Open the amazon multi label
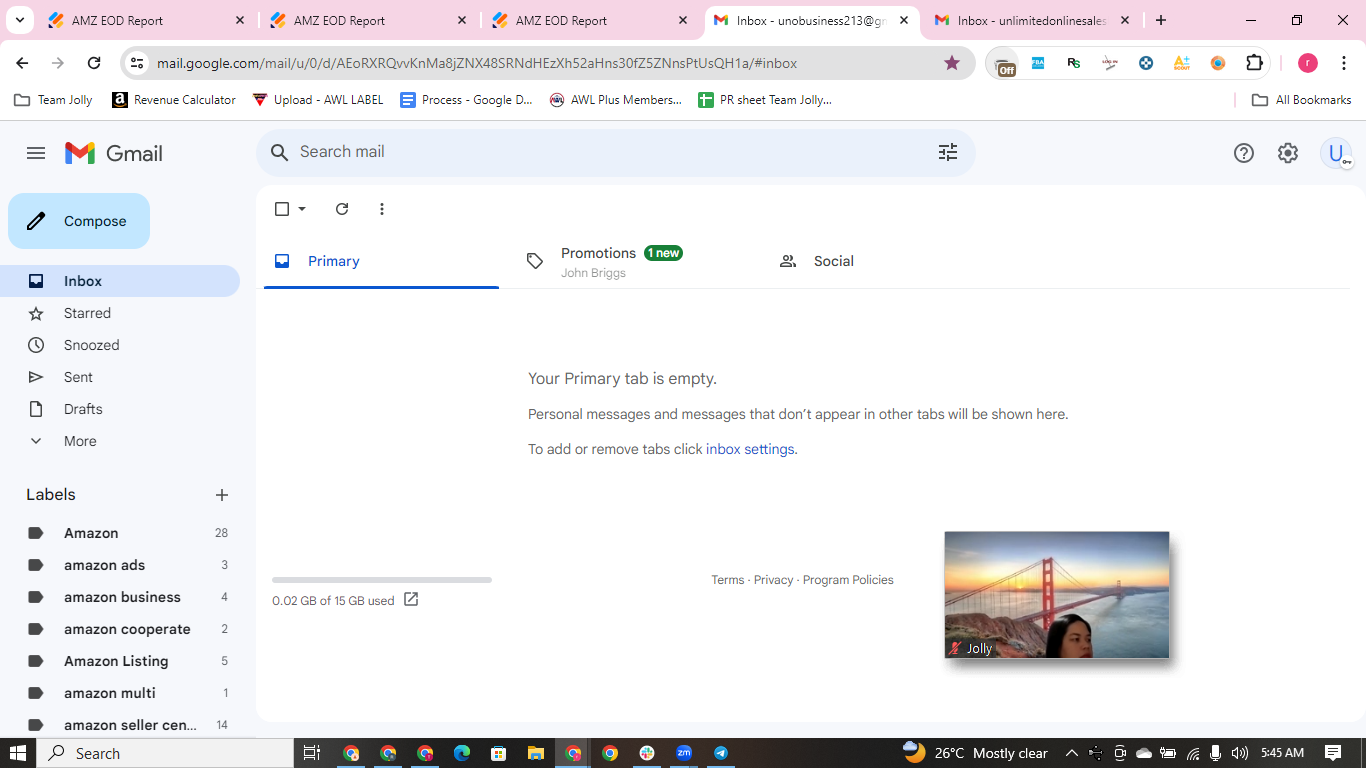The image size is (1366, 768). click(x=120, y=693)
